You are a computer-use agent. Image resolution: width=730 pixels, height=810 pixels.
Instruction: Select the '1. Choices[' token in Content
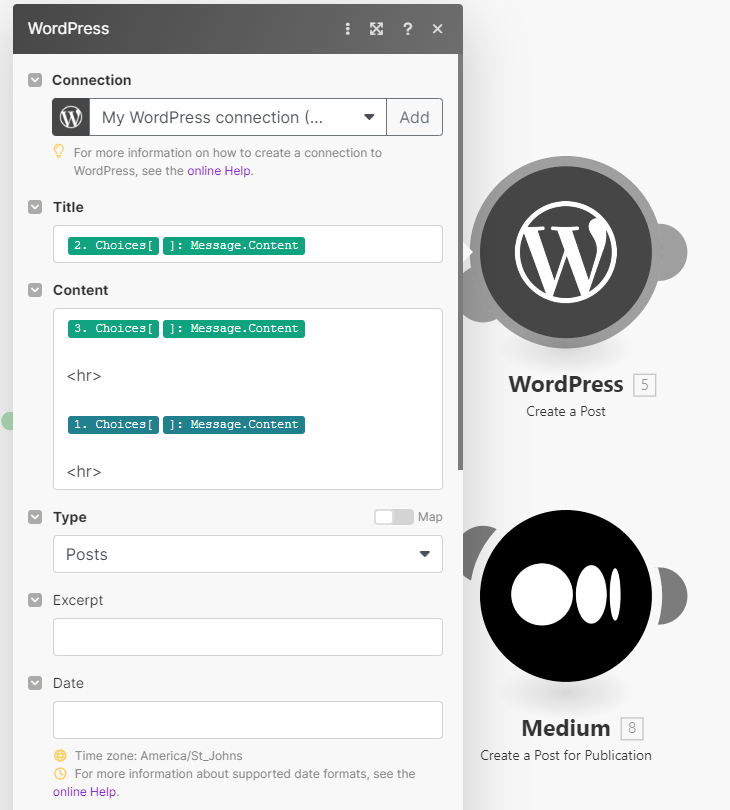click(113, 425)
